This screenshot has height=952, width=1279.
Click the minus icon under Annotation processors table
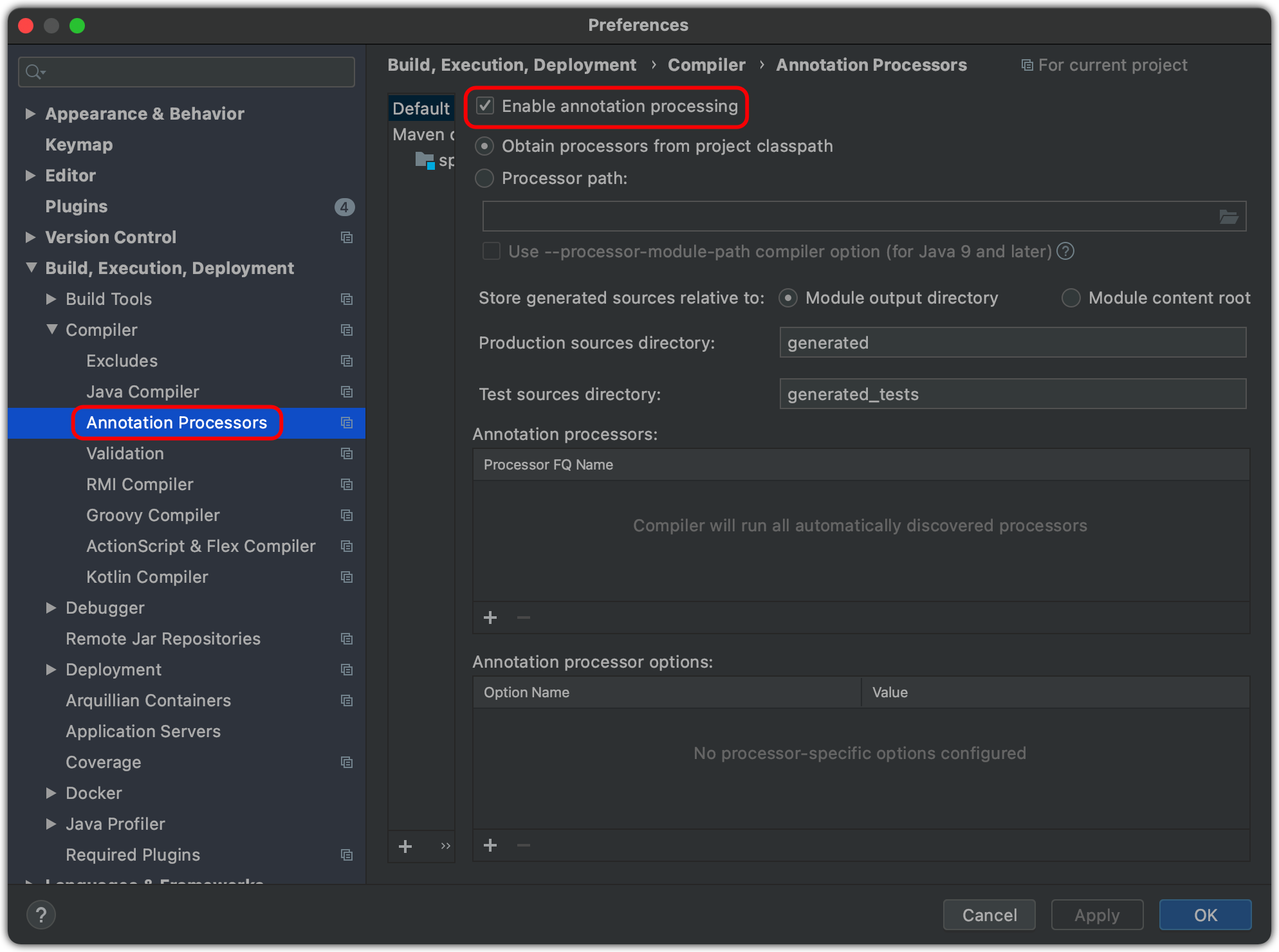coord(524,618)
